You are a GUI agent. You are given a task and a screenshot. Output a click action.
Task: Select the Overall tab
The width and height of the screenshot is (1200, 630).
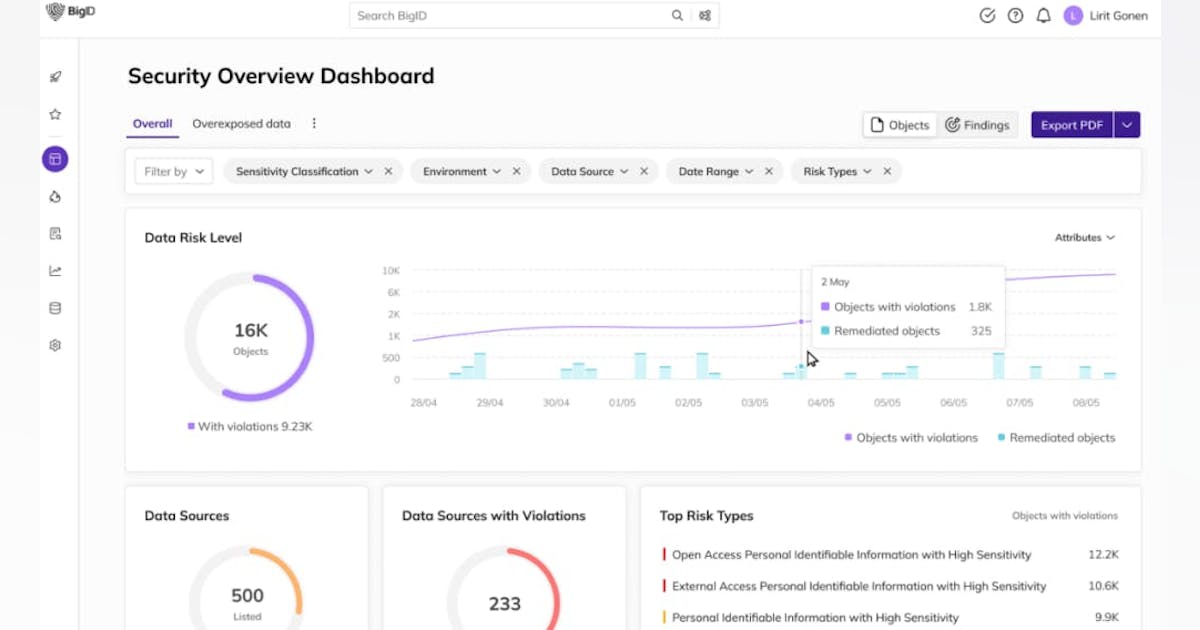point(152,124)
